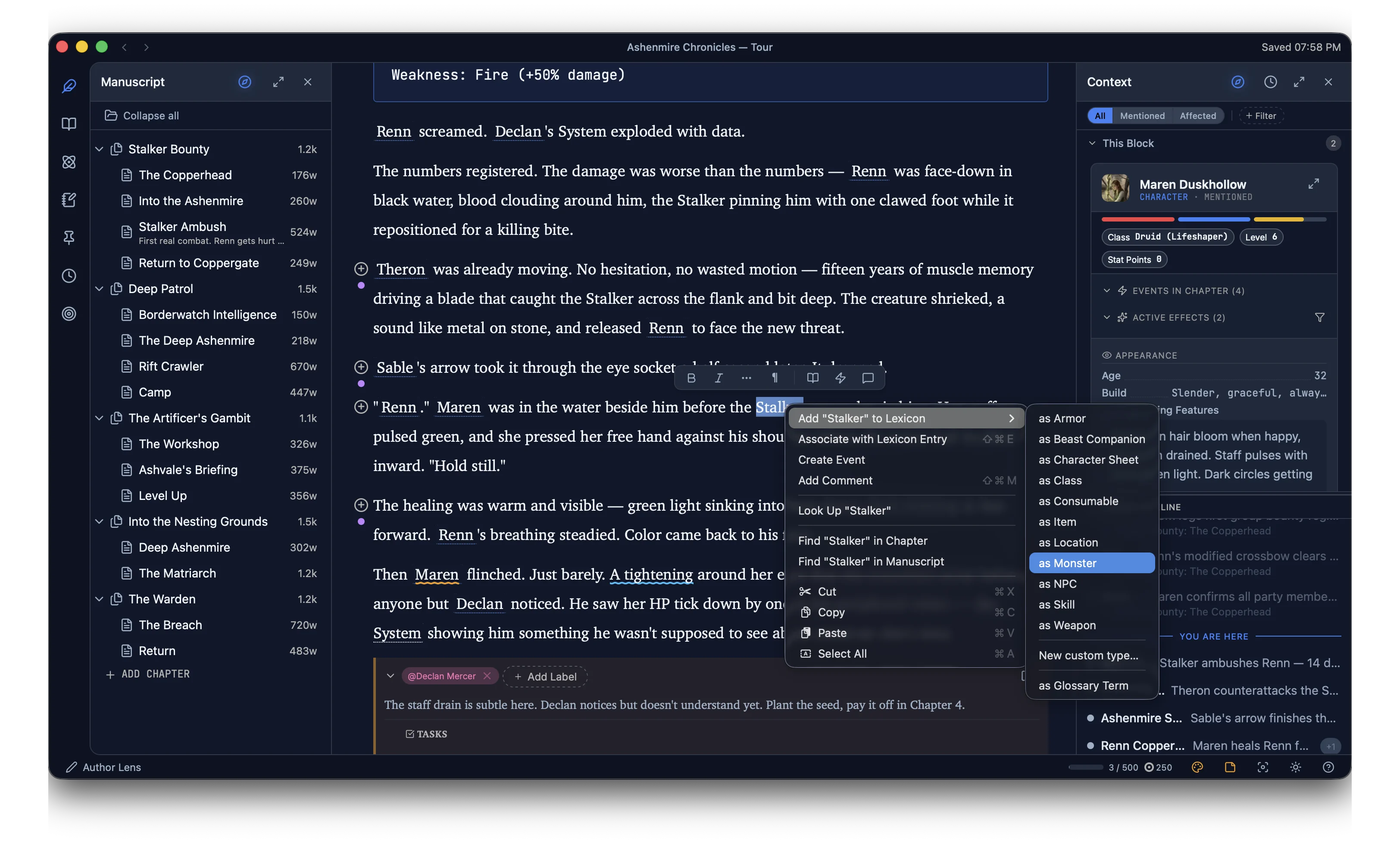Open the atom-shaped sidebar icon

69,162
